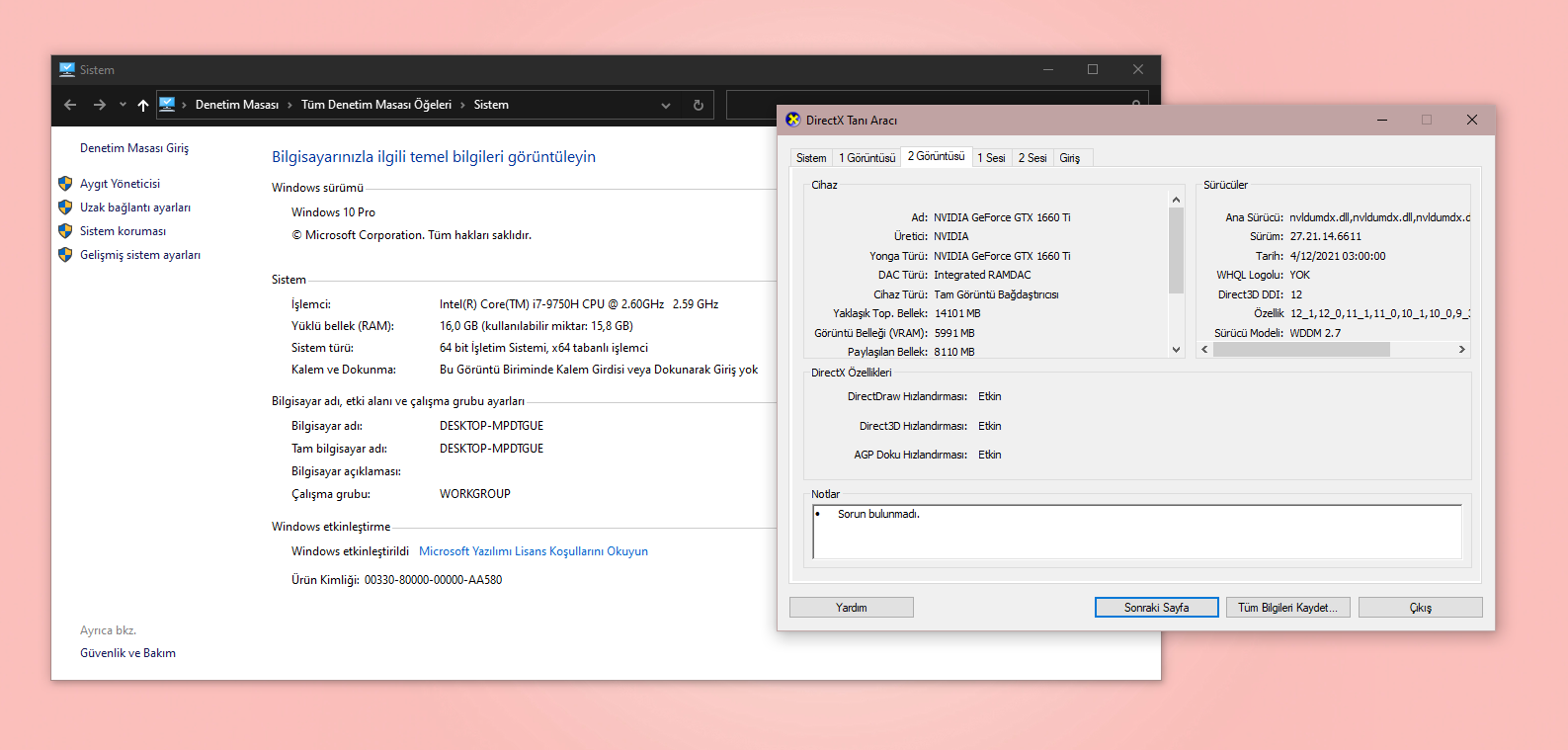This screenshot has width=1568, height=750.
Task: Click the Sürücüler scroll left arrow
Action: pyautogui.click(x=1204, y=350)
